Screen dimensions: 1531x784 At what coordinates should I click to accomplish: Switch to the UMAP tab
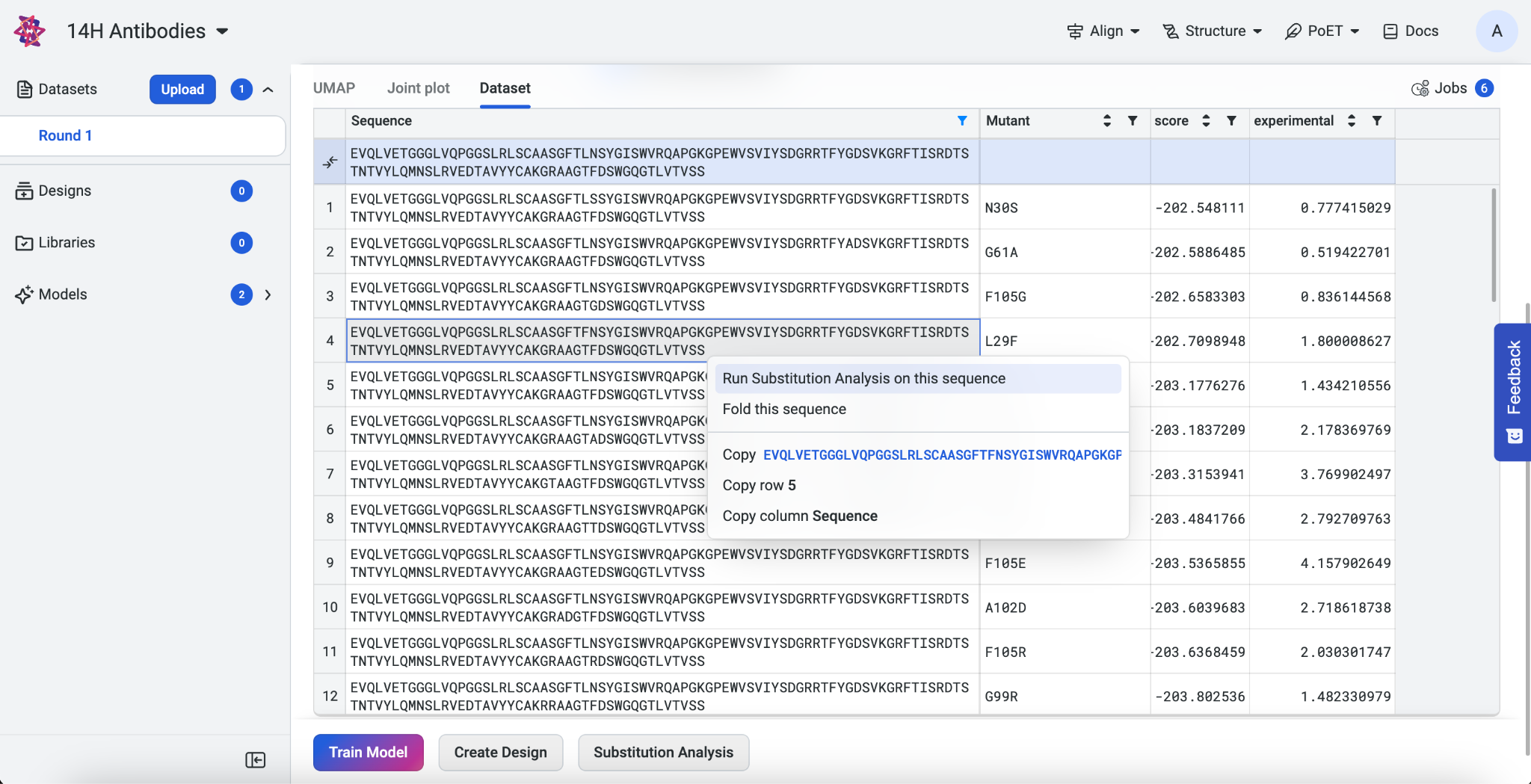(334, 87)
